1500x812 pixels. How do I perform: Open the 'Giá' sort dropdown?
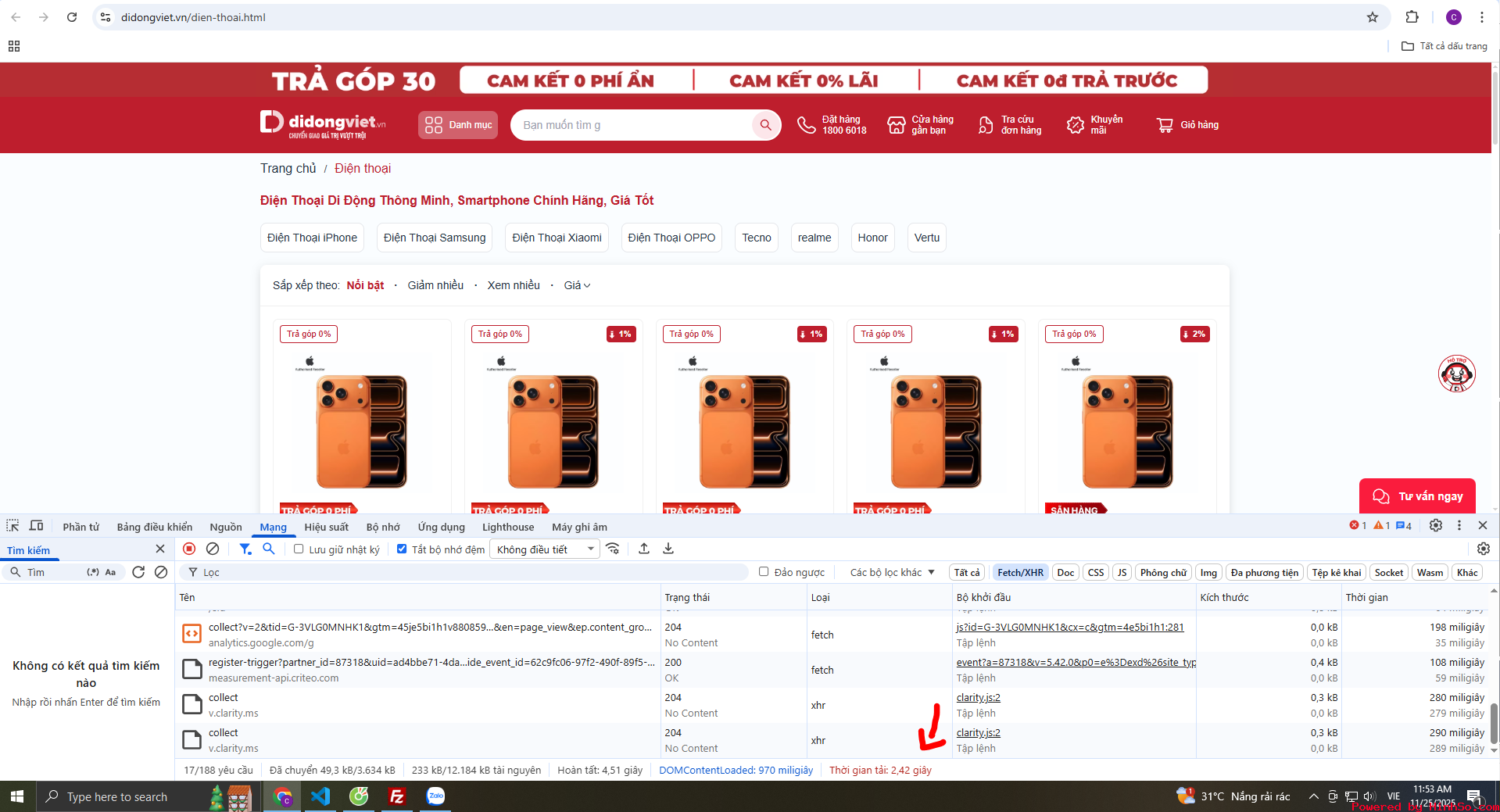[x=577, y=285]
